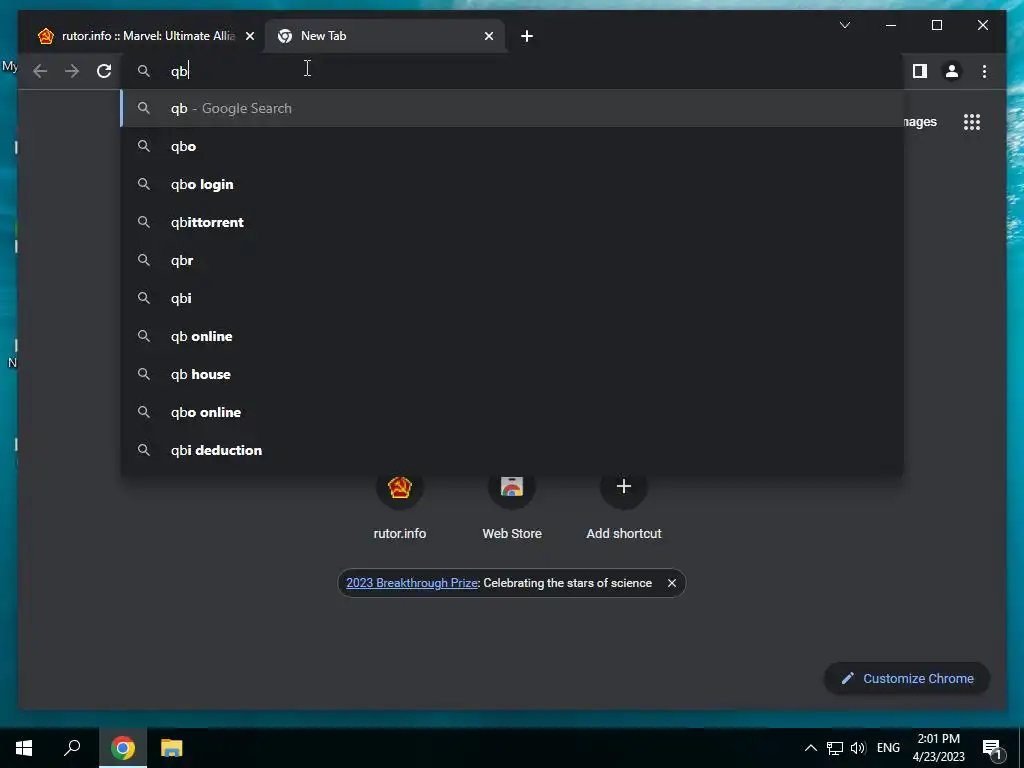Choose the 'qbi' suggestion
The image size is (1024, 768).
512,298
